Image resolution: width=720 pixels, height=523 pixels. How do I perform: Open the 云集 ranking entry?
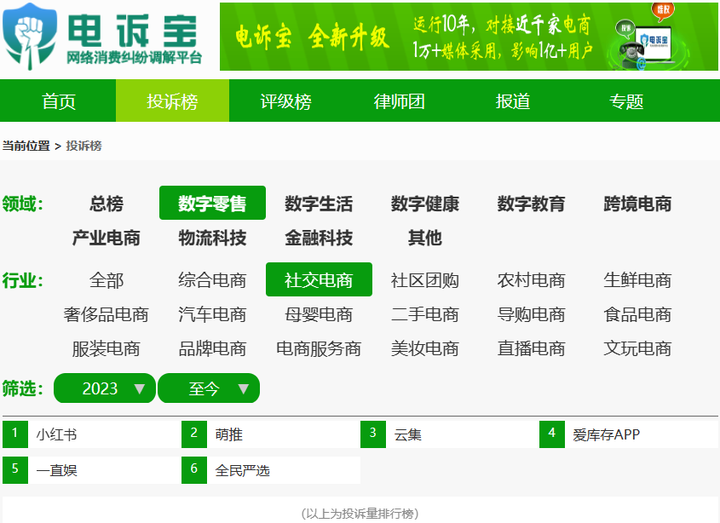[x=407, y=434]
